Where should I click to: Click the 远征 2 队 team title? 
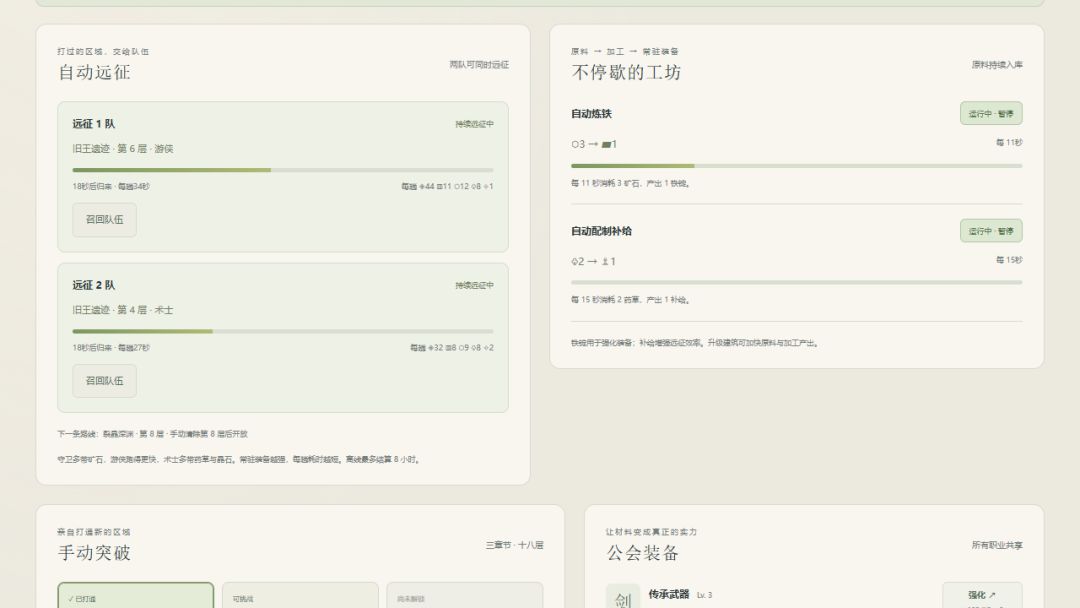pos(94,285)
